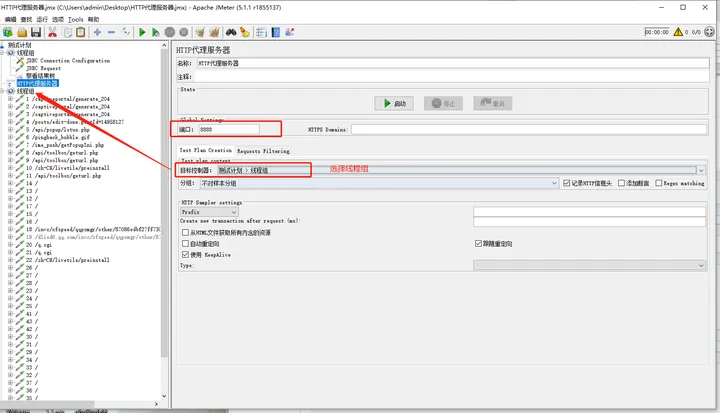
Task: Click the 端口 port field showing 8888
Action: 229,130
